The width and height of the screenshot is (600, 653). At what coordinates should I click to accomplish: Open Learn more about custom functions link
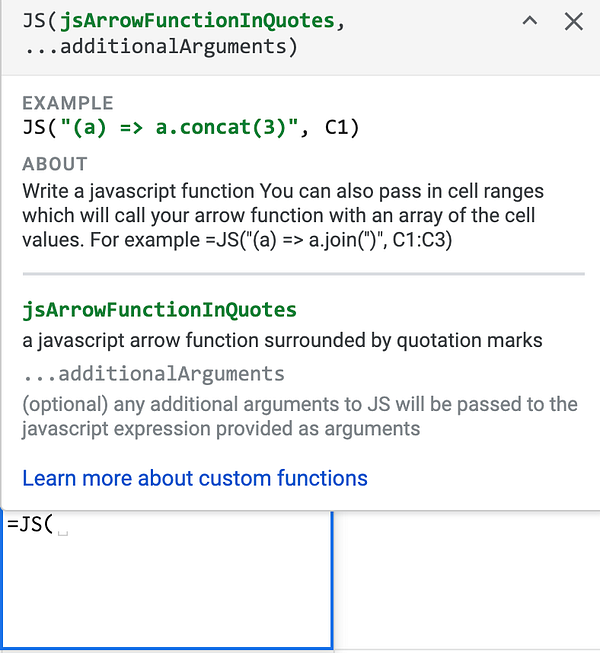pyautogui.click(x=195, y=478)
